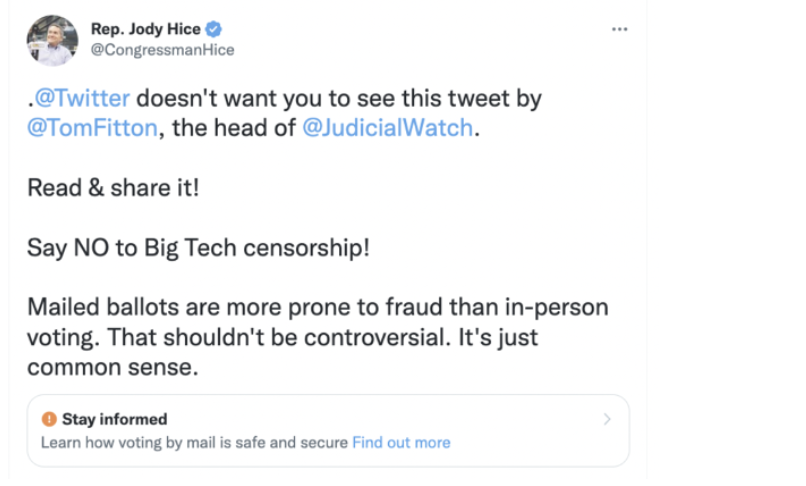Image resolution: width=806 pixels, height=486 pixels.
Task: Open the tweet's three-dot more options menu
Action: point(619,29)
